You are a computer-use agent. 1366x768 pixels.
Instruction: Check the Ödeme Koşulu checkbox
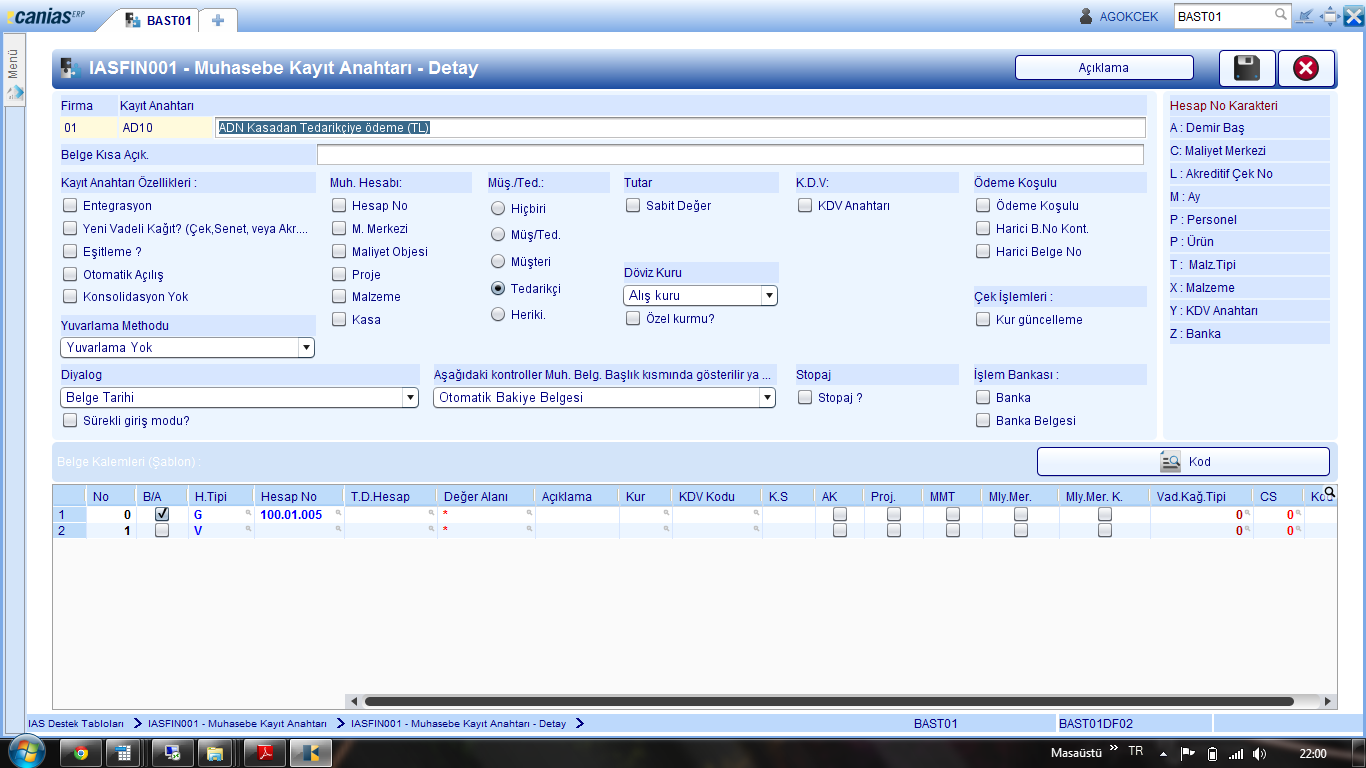tap(983, 205)
